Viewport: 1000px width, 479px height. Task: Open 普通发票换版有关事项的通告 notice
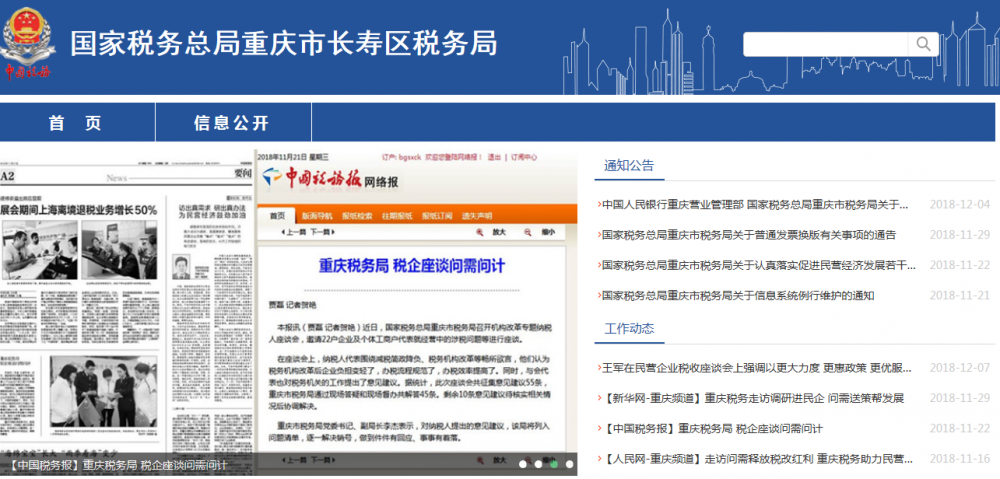(x=748, y=235)
